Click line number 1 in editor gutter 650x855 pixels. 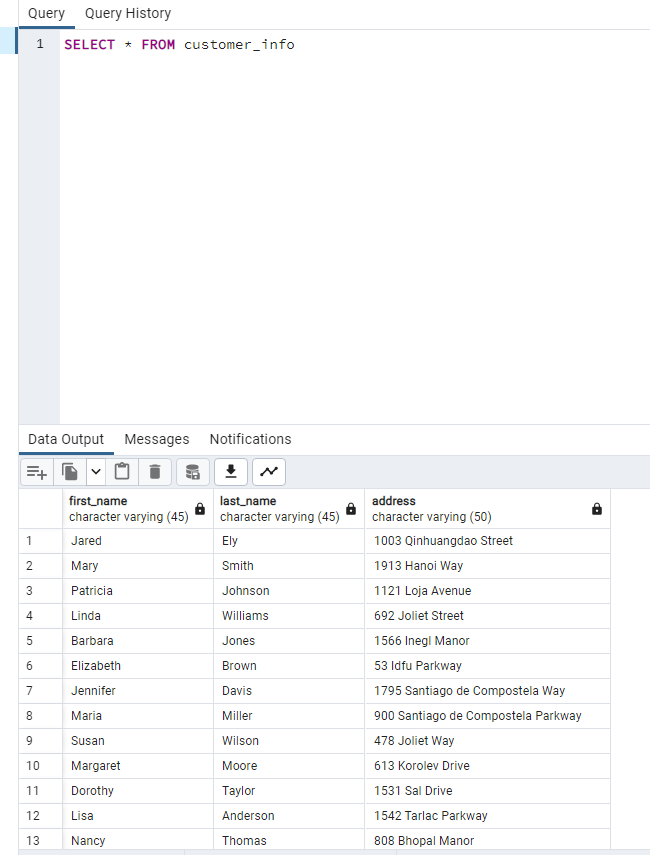[x=40, y=44]
